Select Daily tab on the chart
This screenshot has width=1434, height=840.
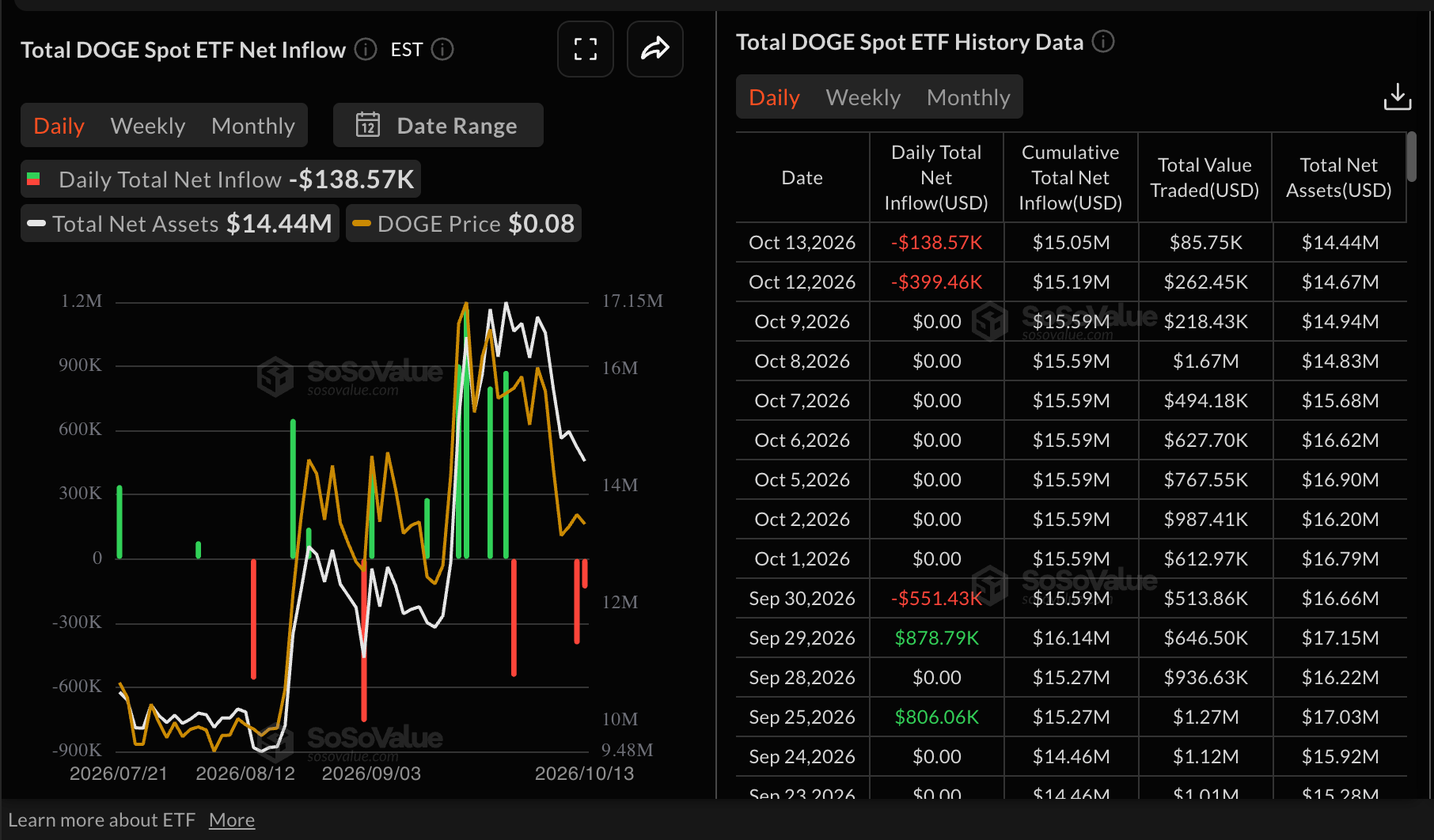pyautogui.click(x=59, y=126)
